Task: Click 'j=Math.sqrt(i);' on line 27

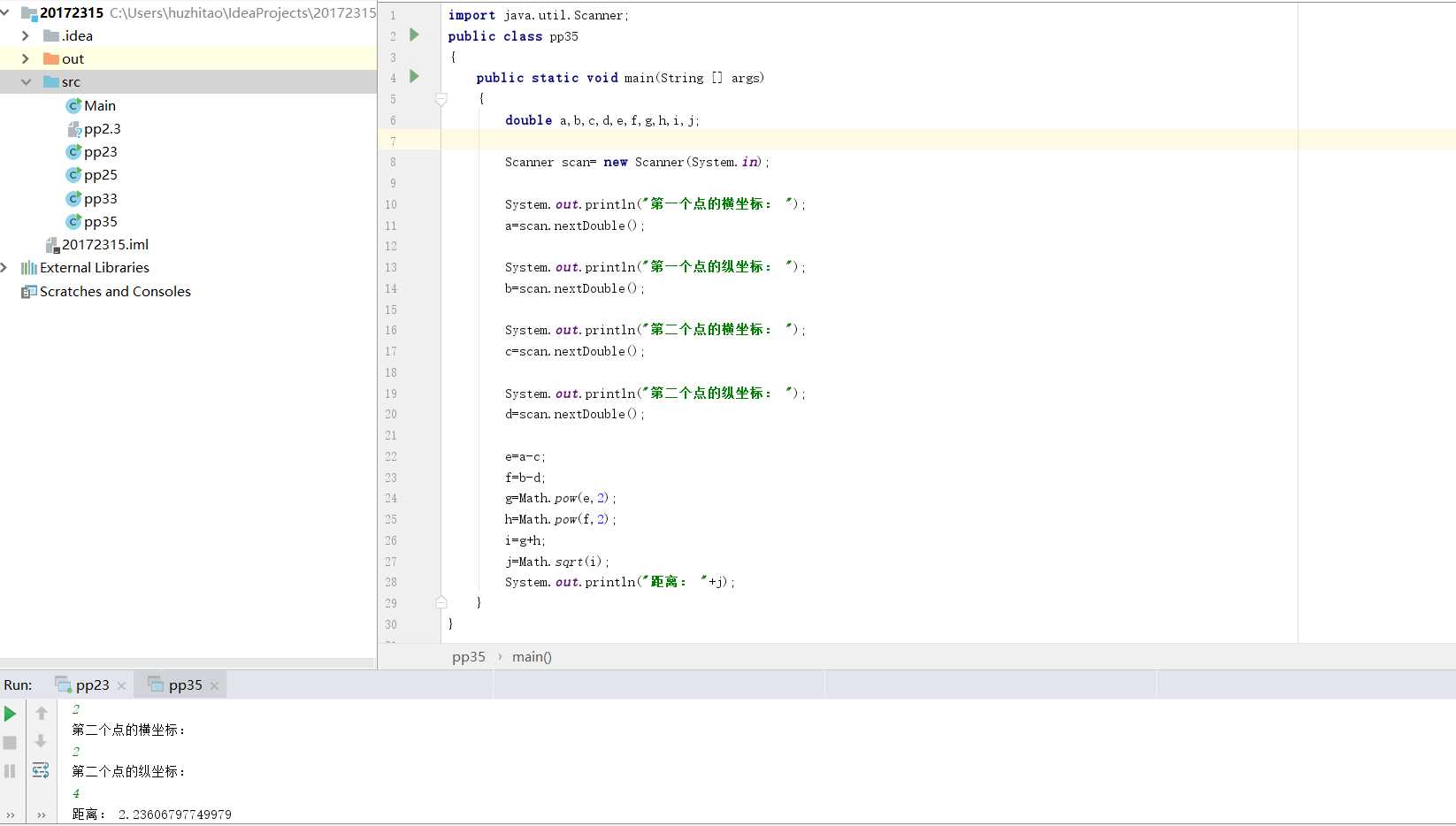Action: 556,562
